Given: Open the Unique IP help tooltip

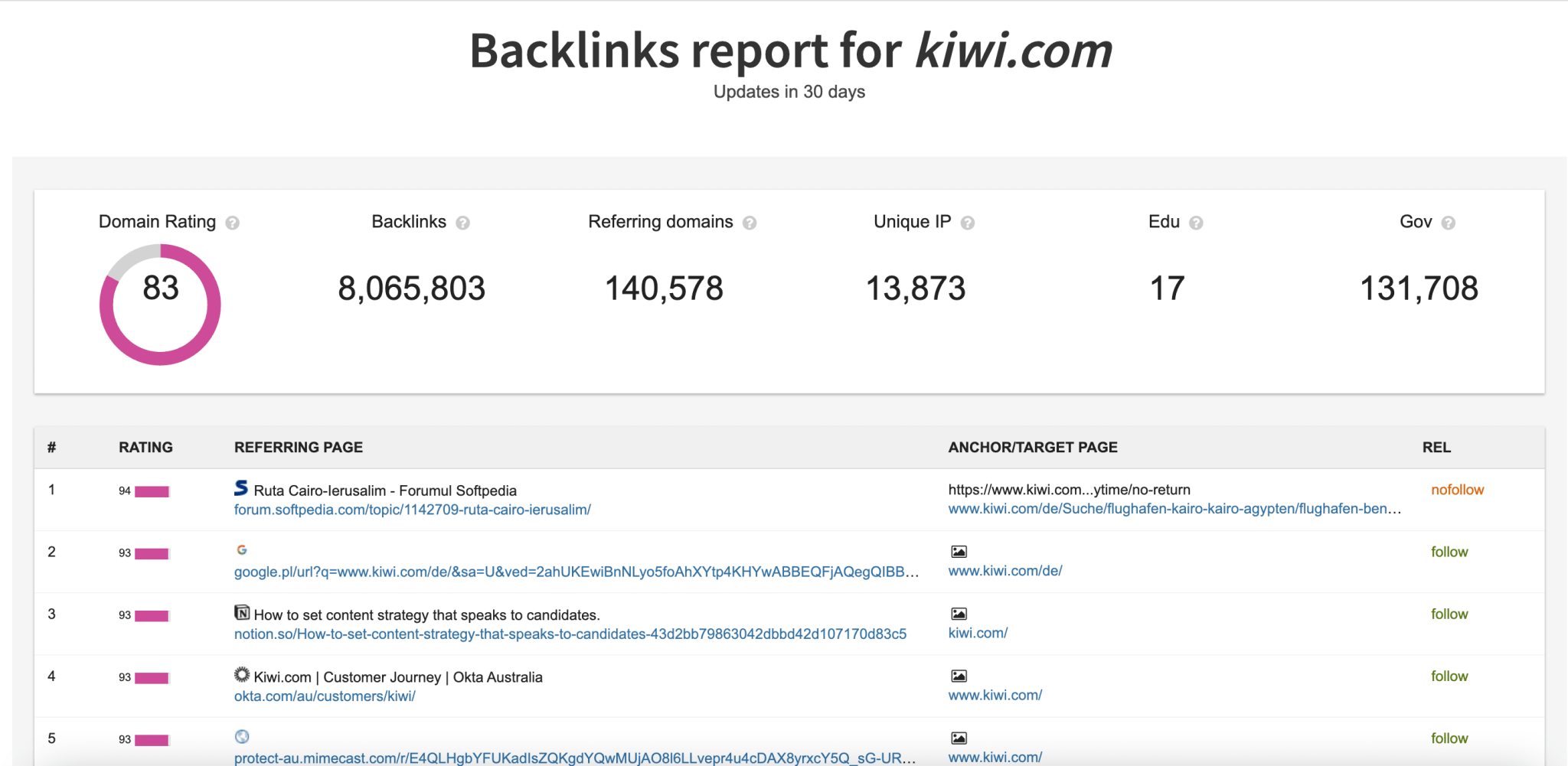Looking at the screenshot, I should pos(968,222).
